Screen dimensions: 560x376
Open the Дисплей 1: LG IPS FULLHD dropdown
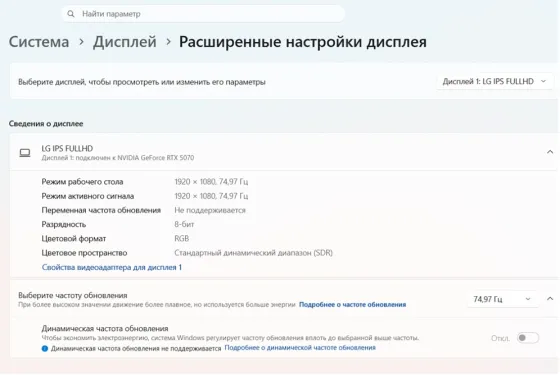click(494, 81)
